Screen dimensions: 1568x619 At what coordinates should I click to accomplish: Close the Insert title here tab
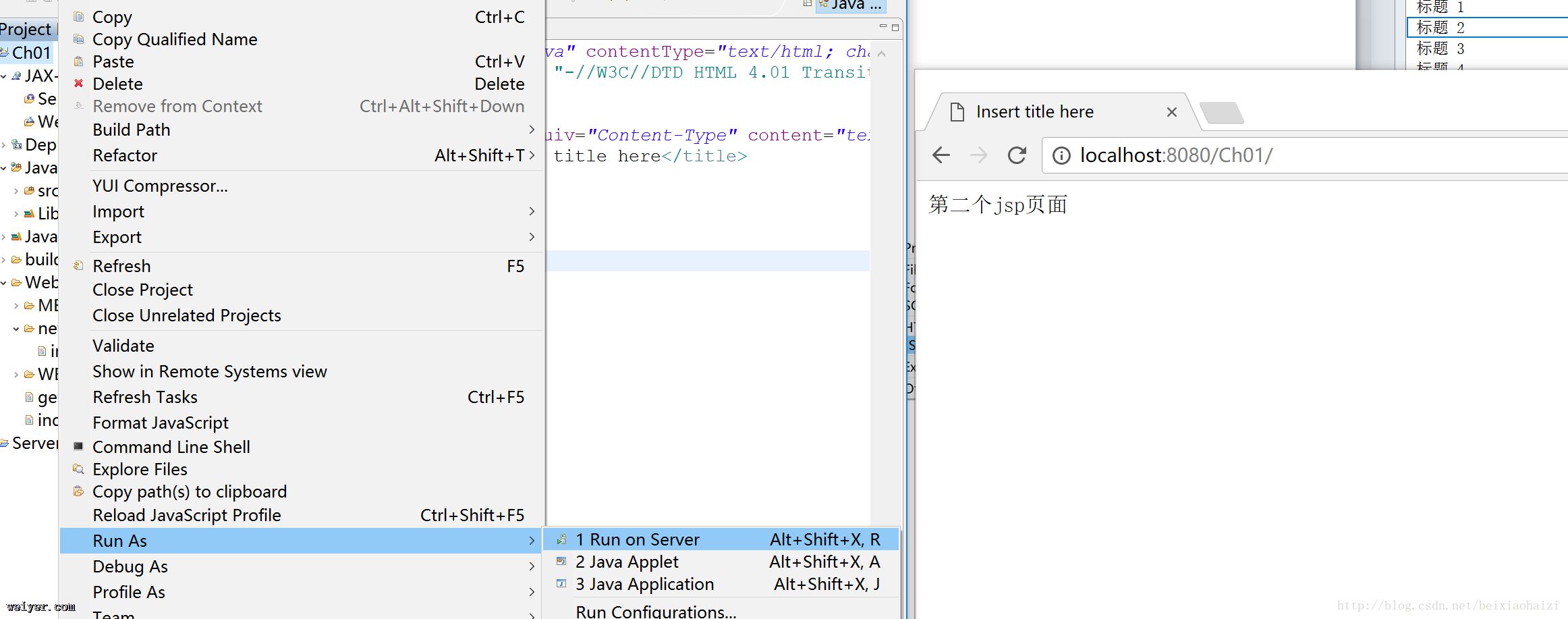1172,112
